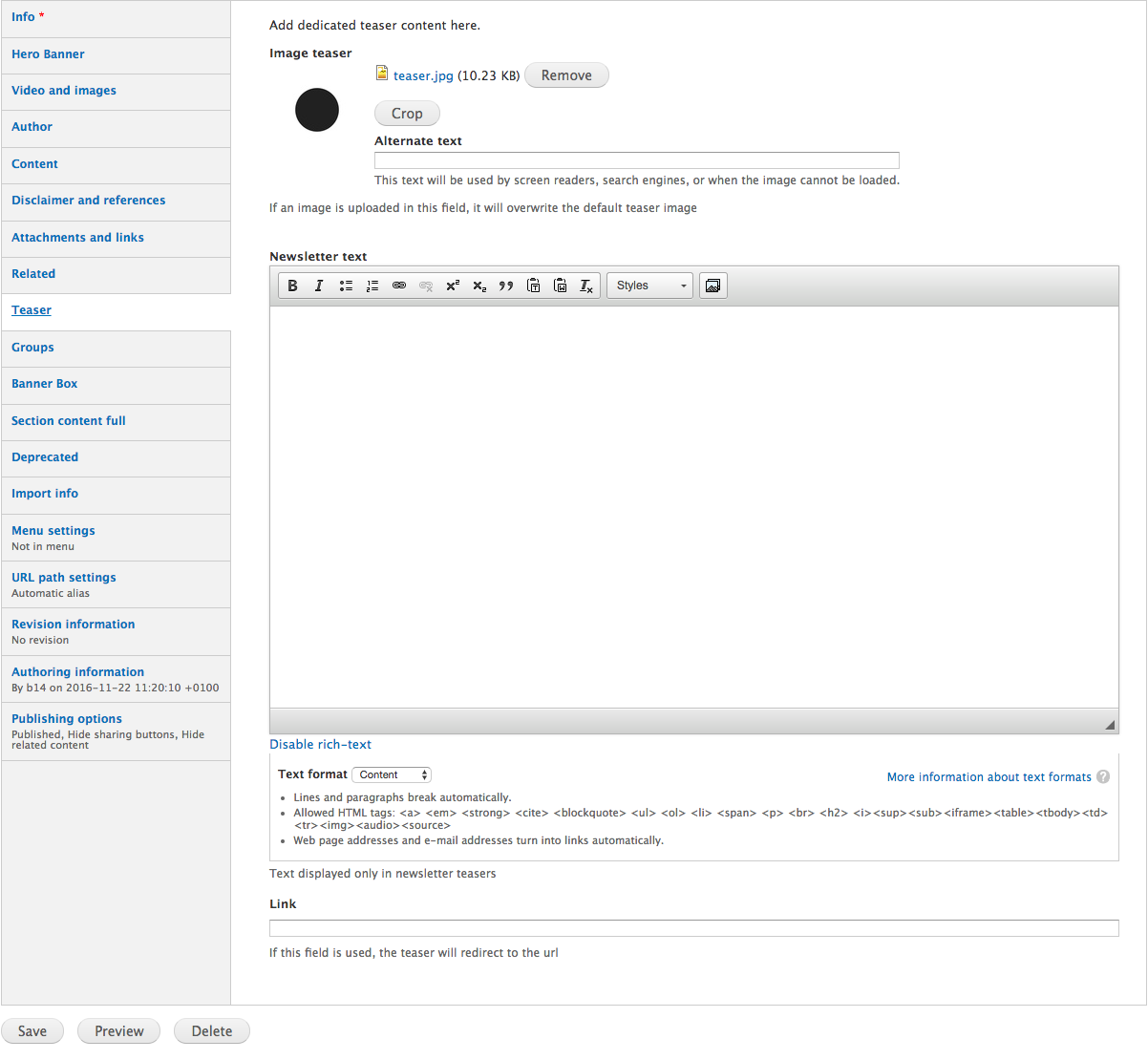Click the Paste from Word icon
Image resolution: width=1148 pixels, height=1060 pixels.
coord(561,286)
